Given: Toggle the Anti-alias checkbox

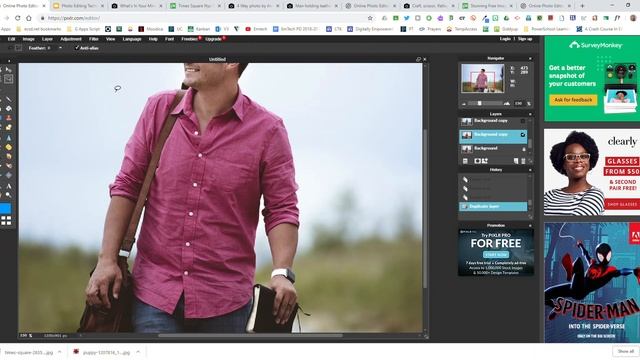Looking at the screenshot, I should tap(77, 48).
